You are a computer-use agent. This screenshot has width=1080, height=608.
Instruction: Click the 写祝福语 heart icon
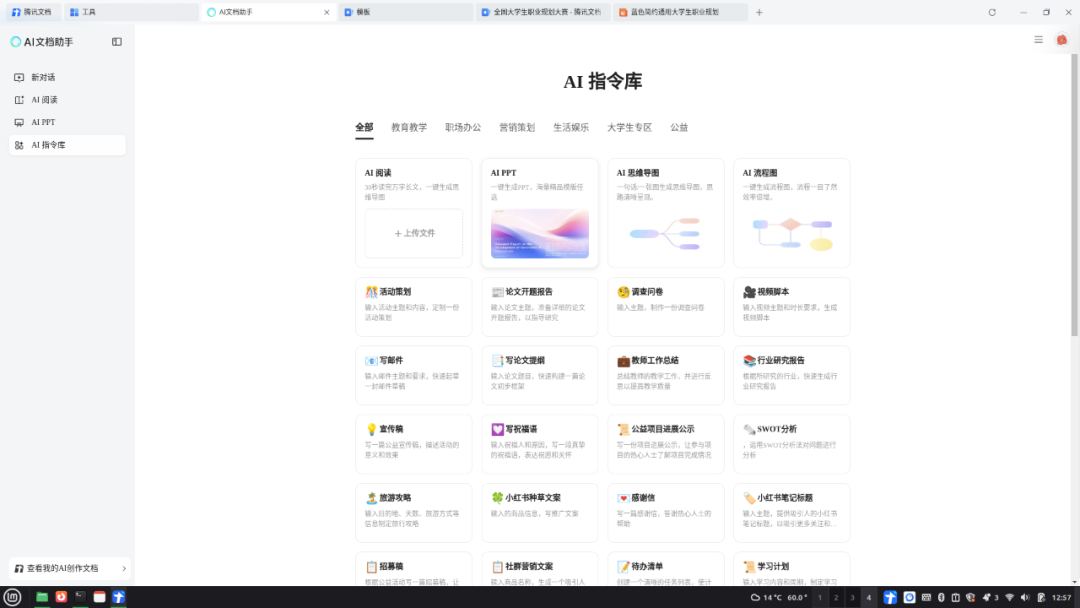click(x=497, y=430)
